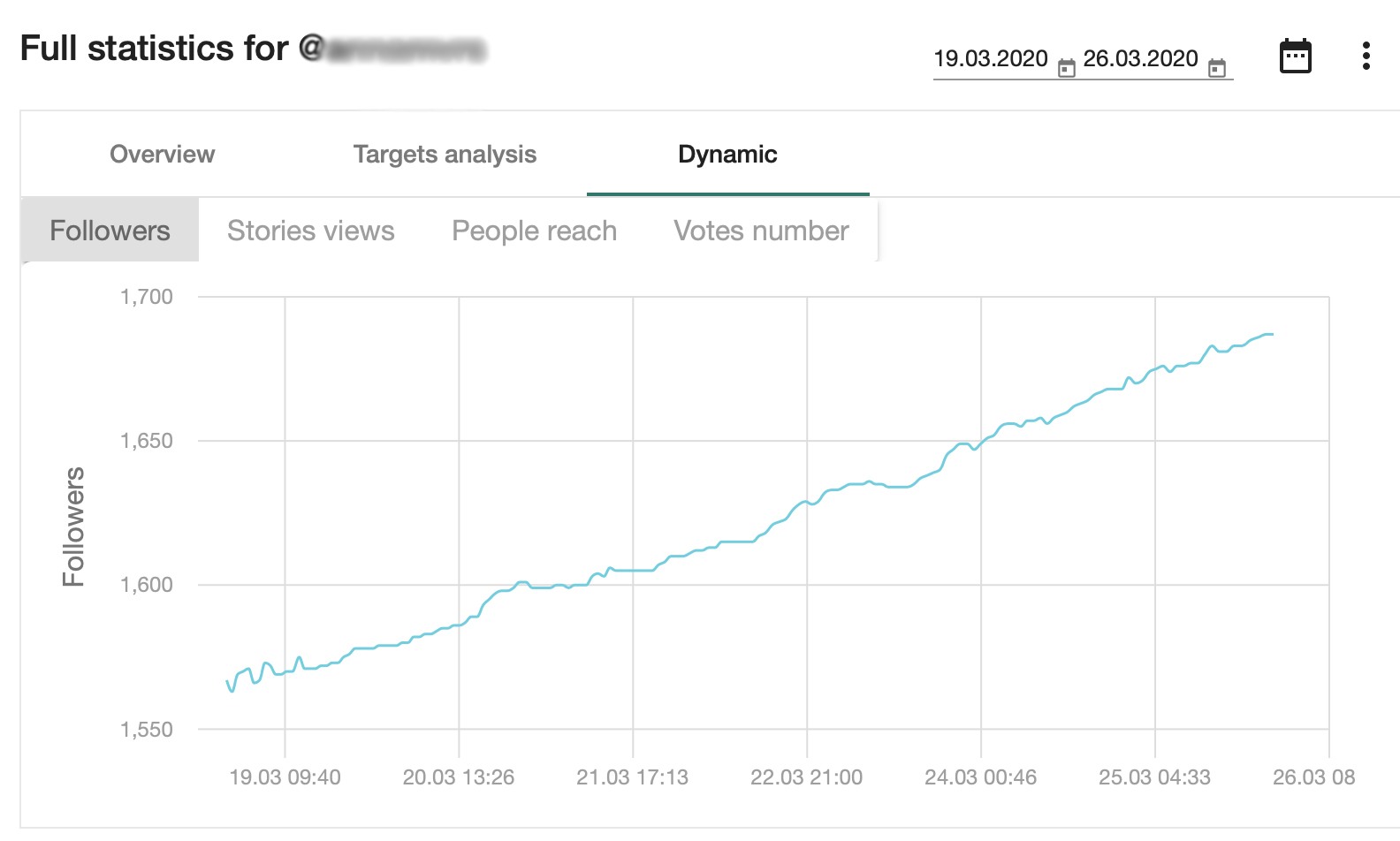Click the leftmost start of the followers line

tap(228, 682)
